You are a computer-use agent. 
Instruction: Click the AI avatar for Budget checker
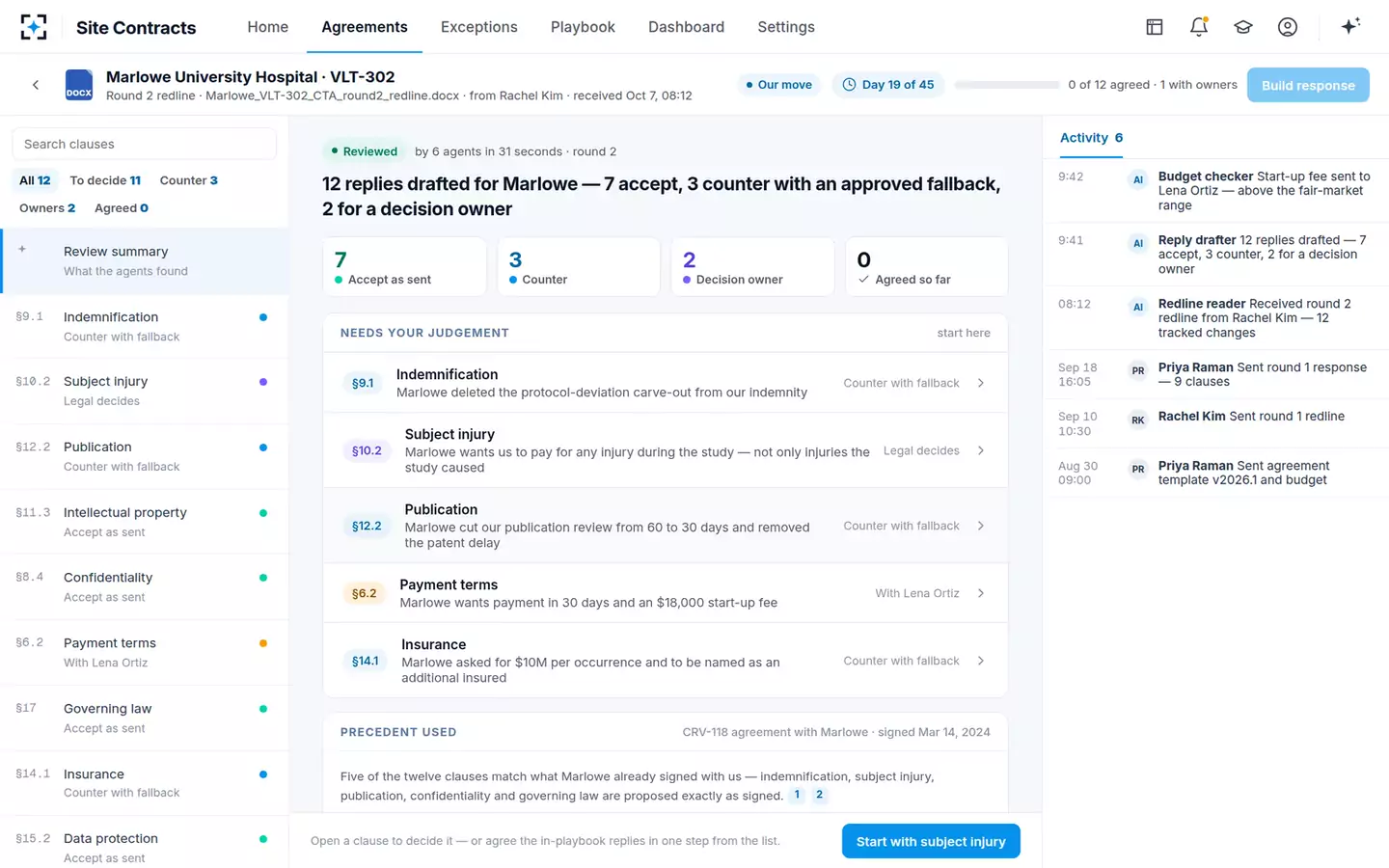[1138, 179]
